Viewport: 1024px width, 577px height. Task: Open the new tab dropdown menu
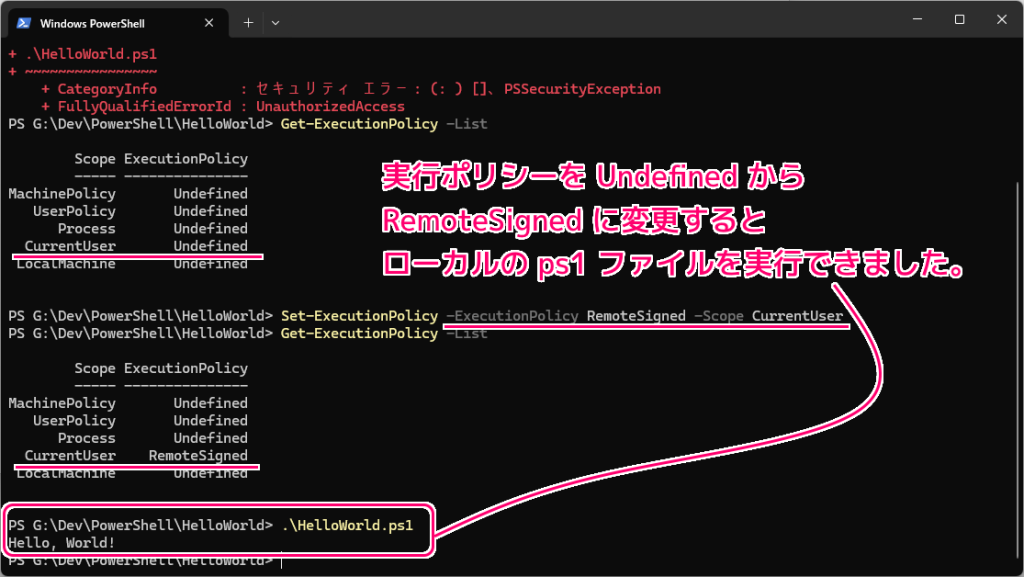point(275,22)
